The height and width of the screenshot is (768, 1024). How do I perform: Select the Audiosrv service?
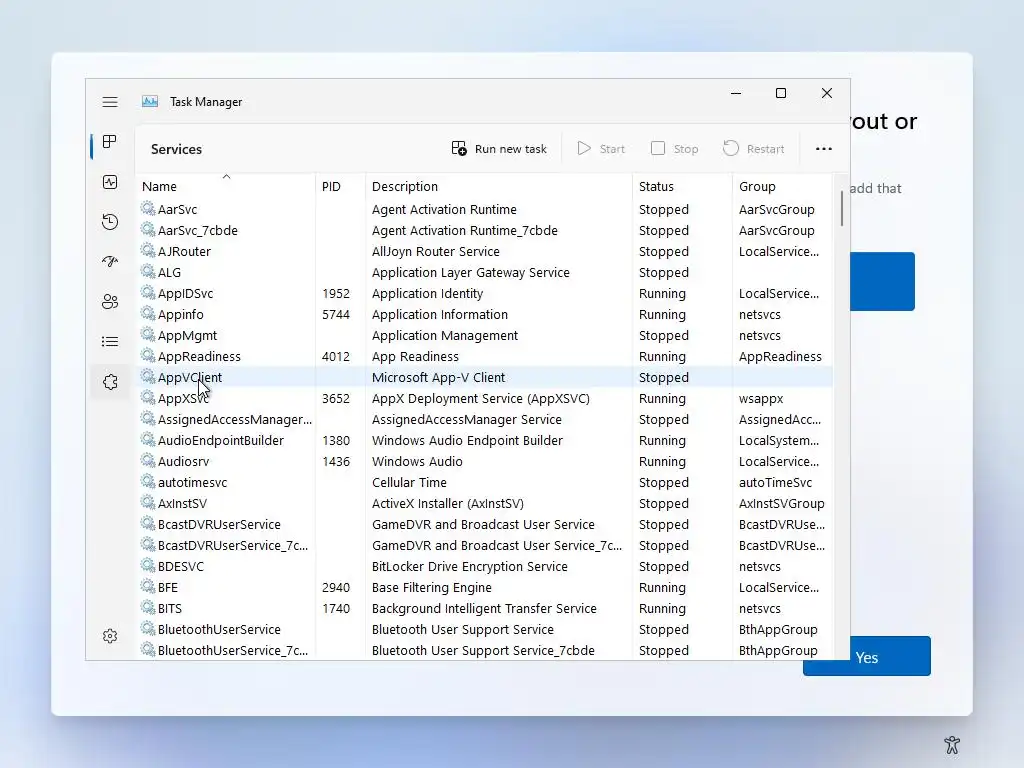pyautogui.click(x=485, y=462)
